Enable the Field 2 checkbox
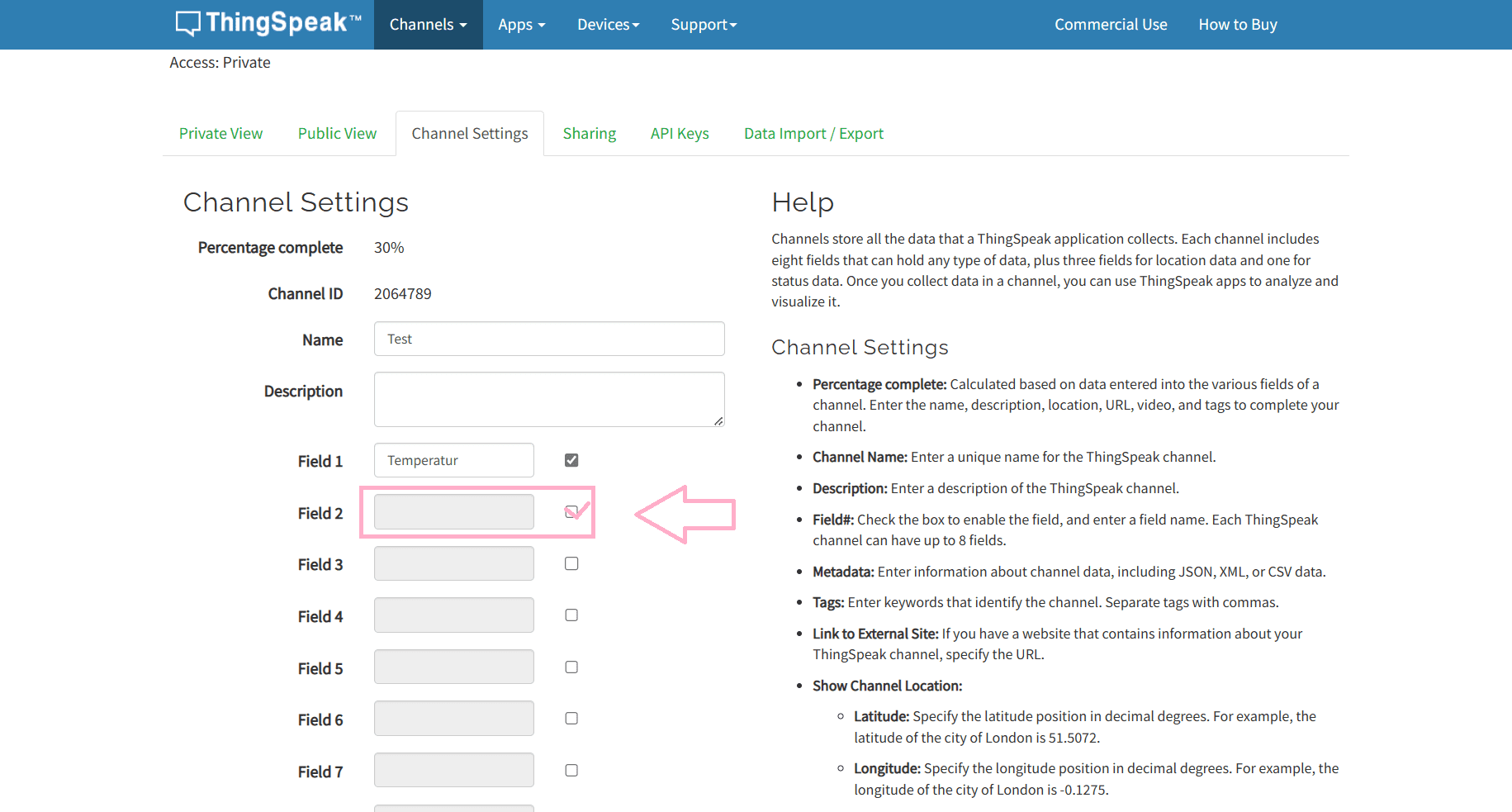The height and width of the screenshot is (812, 1512). click(x=571, y=512)
